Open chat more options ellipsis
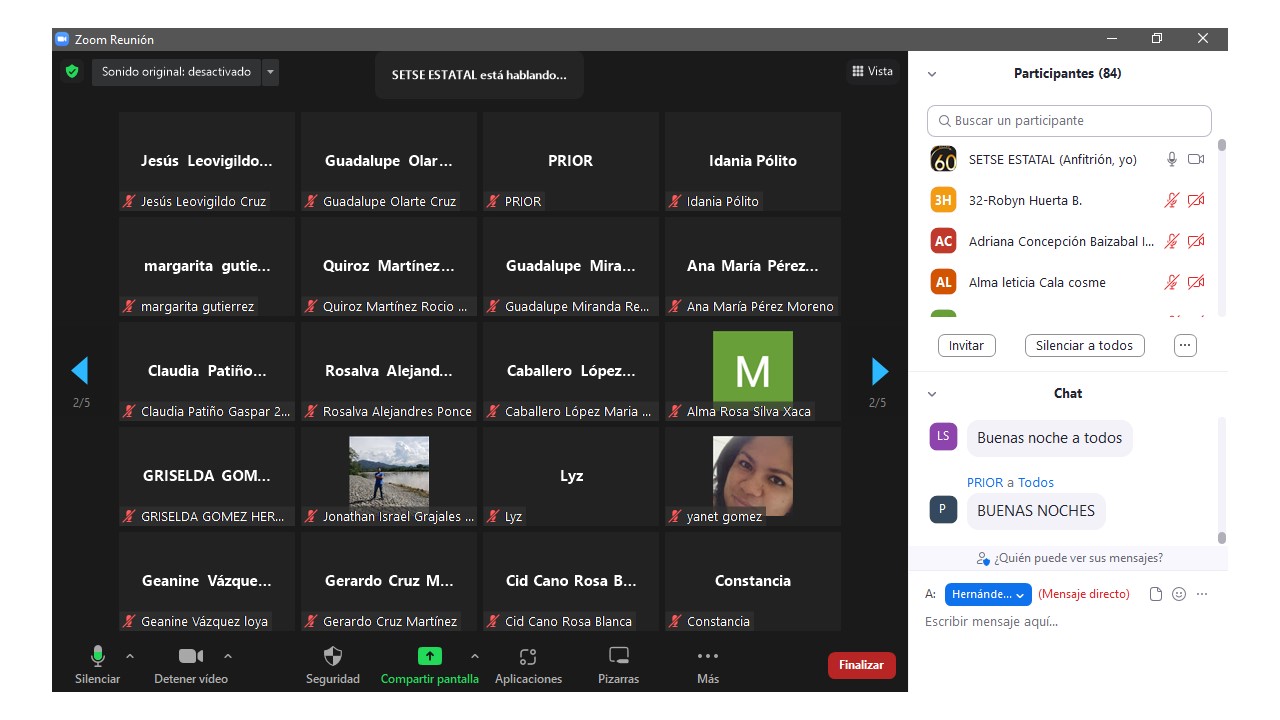The image size is (1280, 720). (1202, 594)
